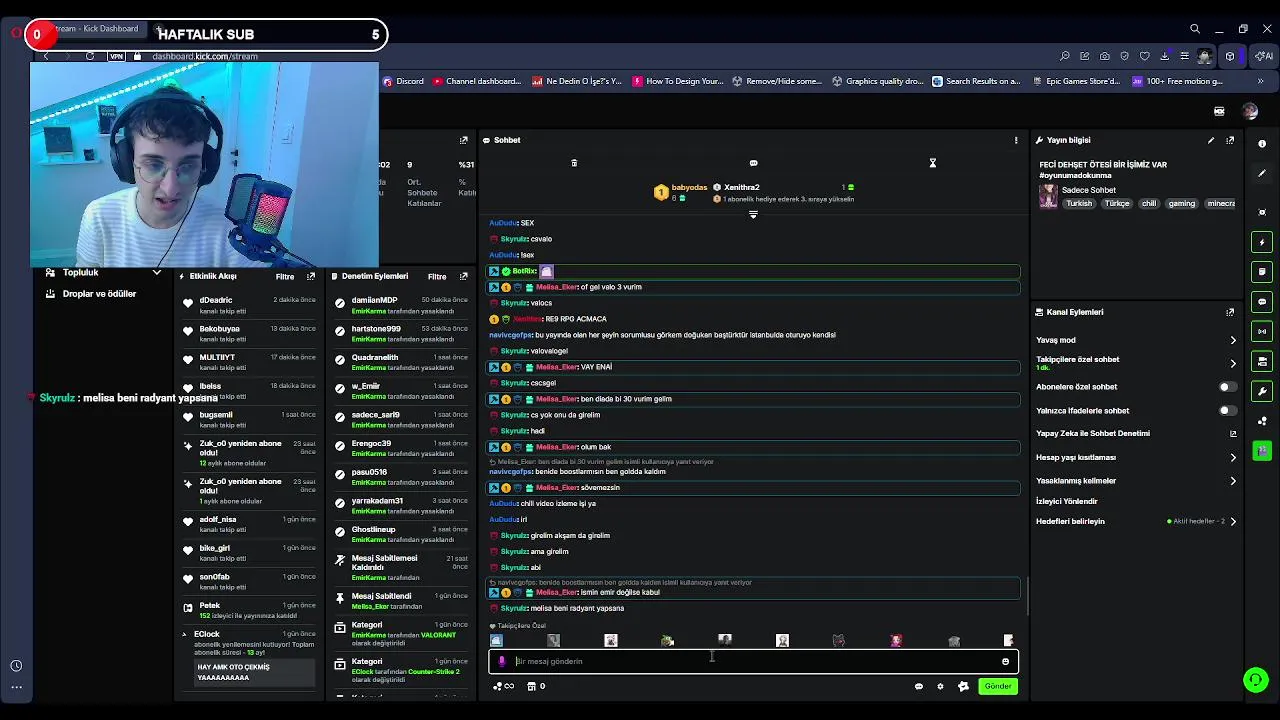Open profile avatar at top right of dashboard

click(1250, 112)
